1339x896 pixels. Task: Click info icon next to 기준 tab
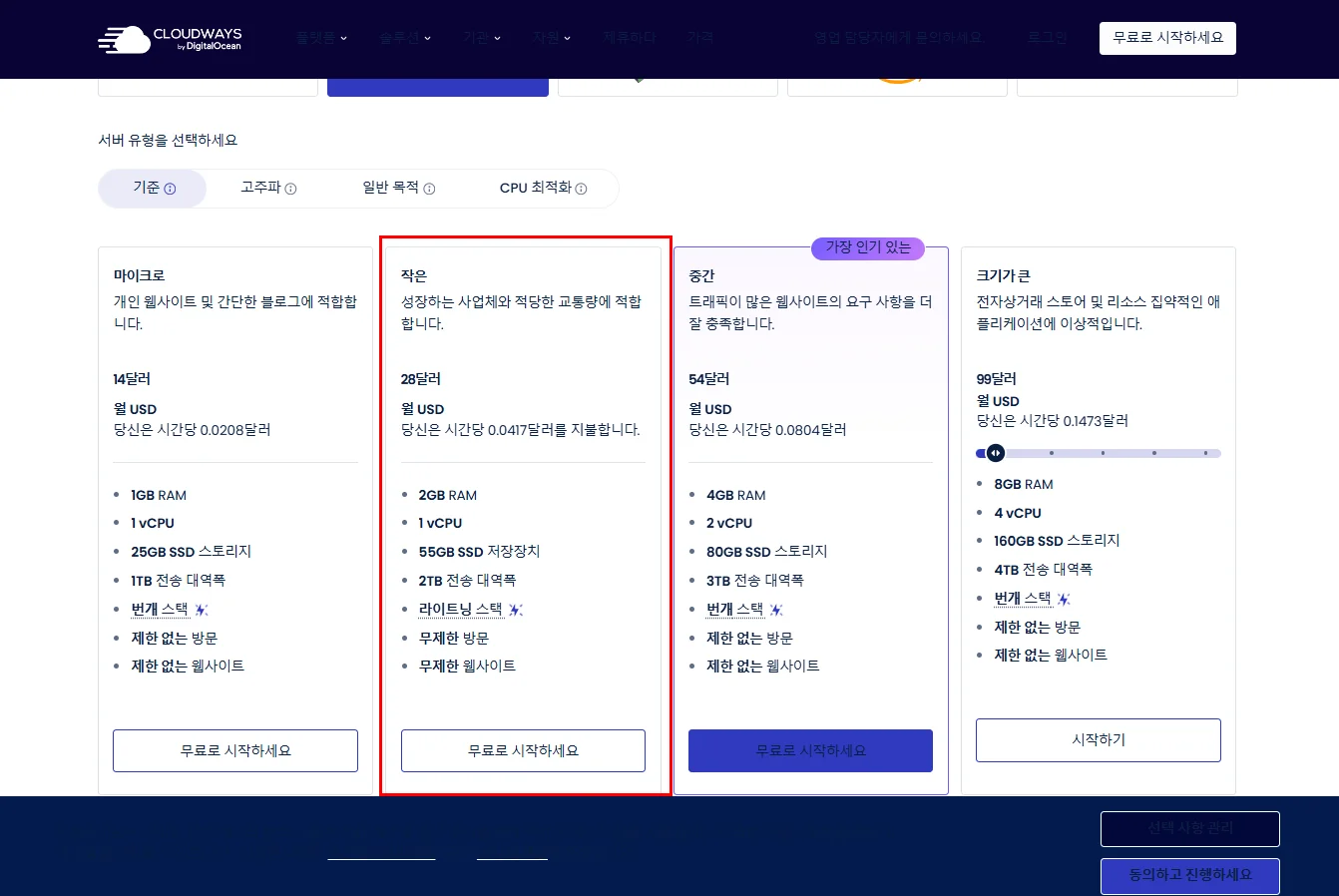pos(170,189)
